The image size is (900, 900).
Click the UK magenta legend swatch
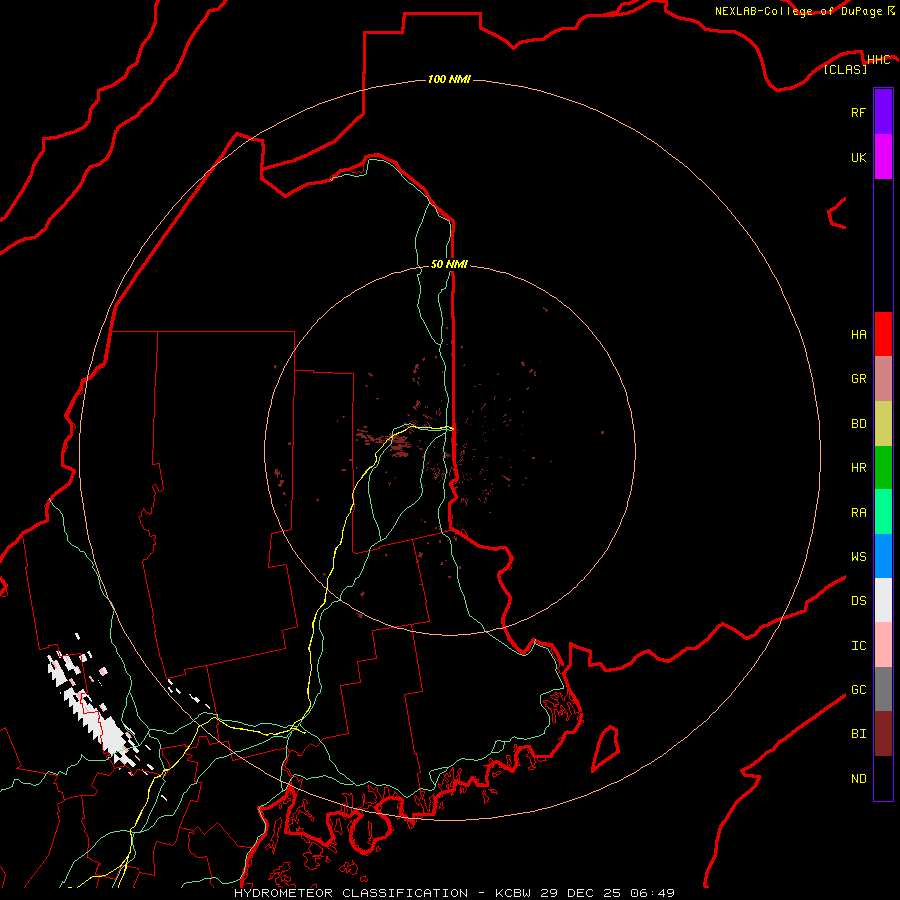pyautogui.click(x=883, y=157)
